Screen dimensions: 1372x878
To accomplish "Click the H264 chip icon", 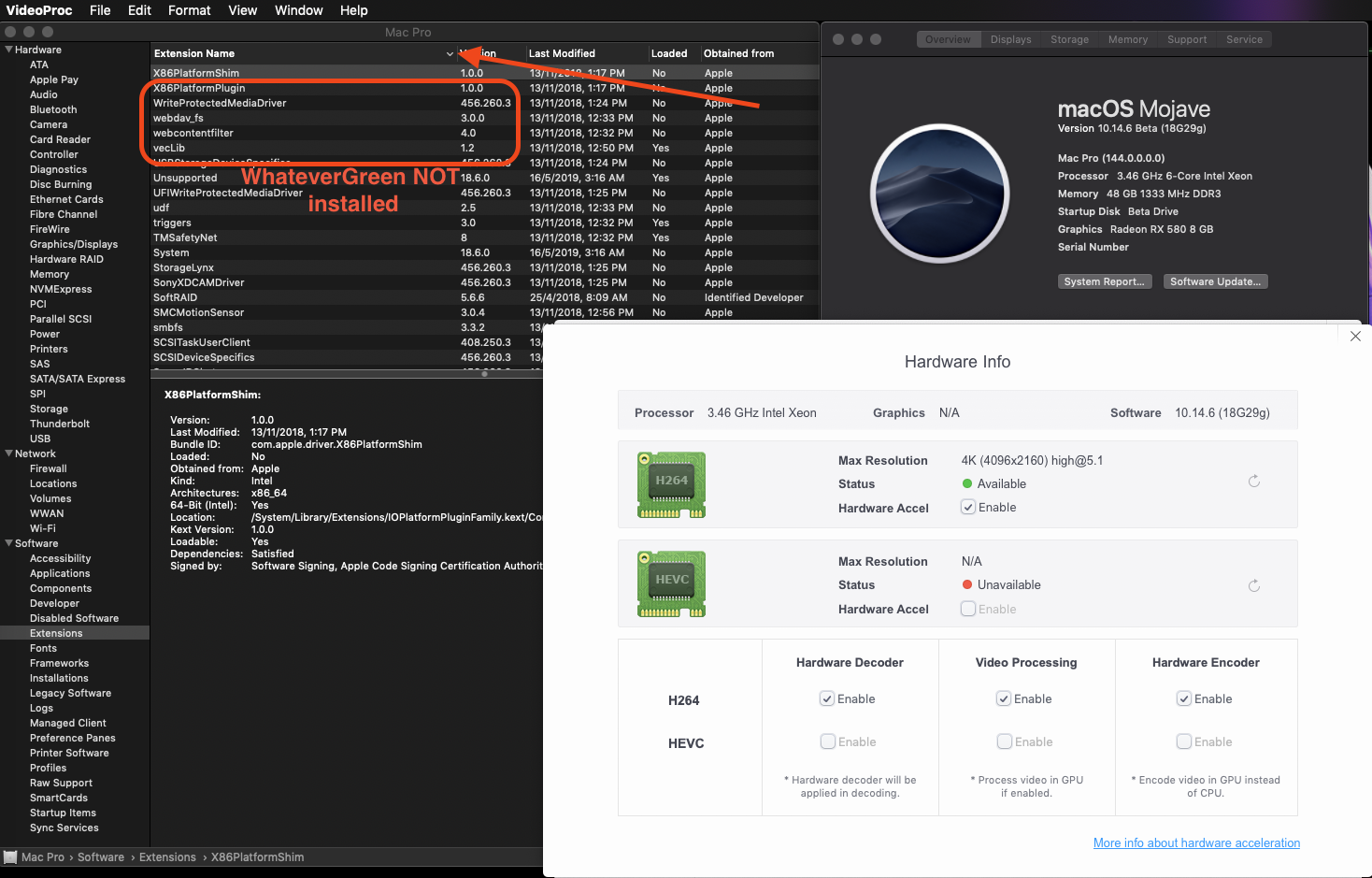I will (x=671, y=484).
